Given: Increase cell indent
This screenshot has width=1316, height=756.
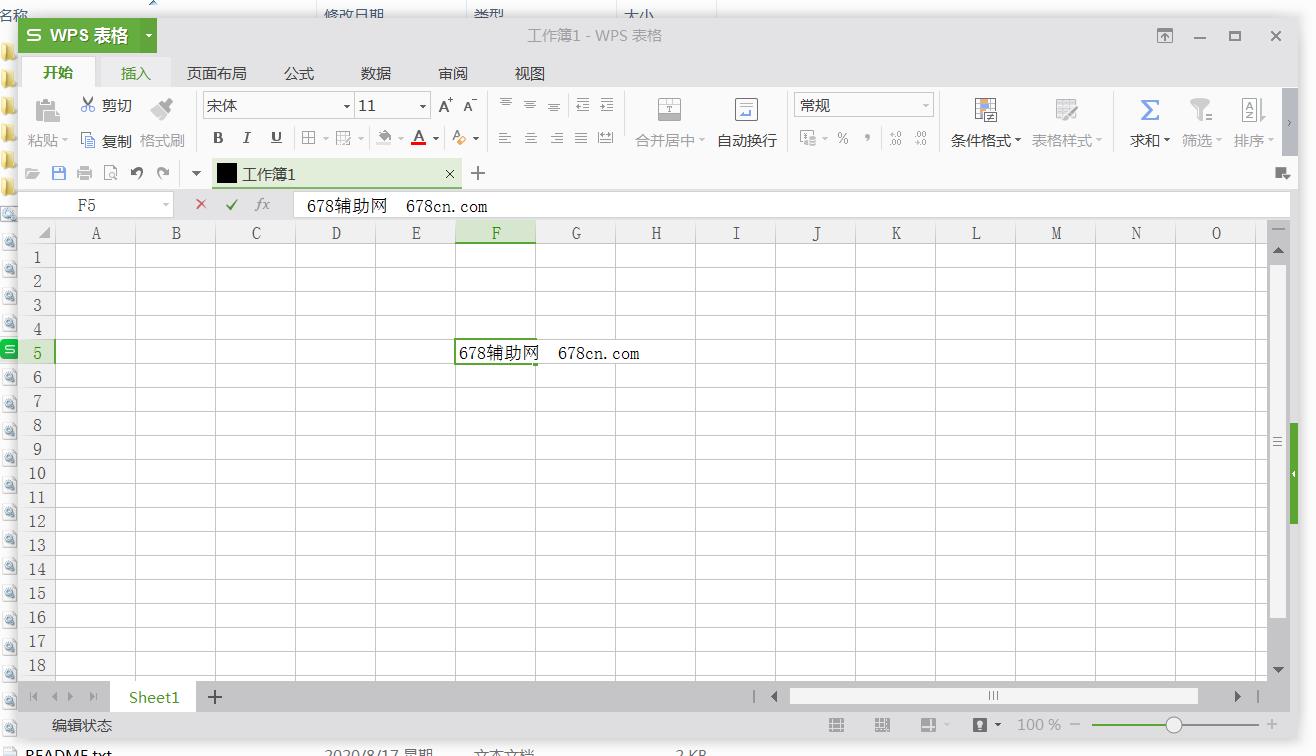Looking at the screenshot, I should click(606, 105).
